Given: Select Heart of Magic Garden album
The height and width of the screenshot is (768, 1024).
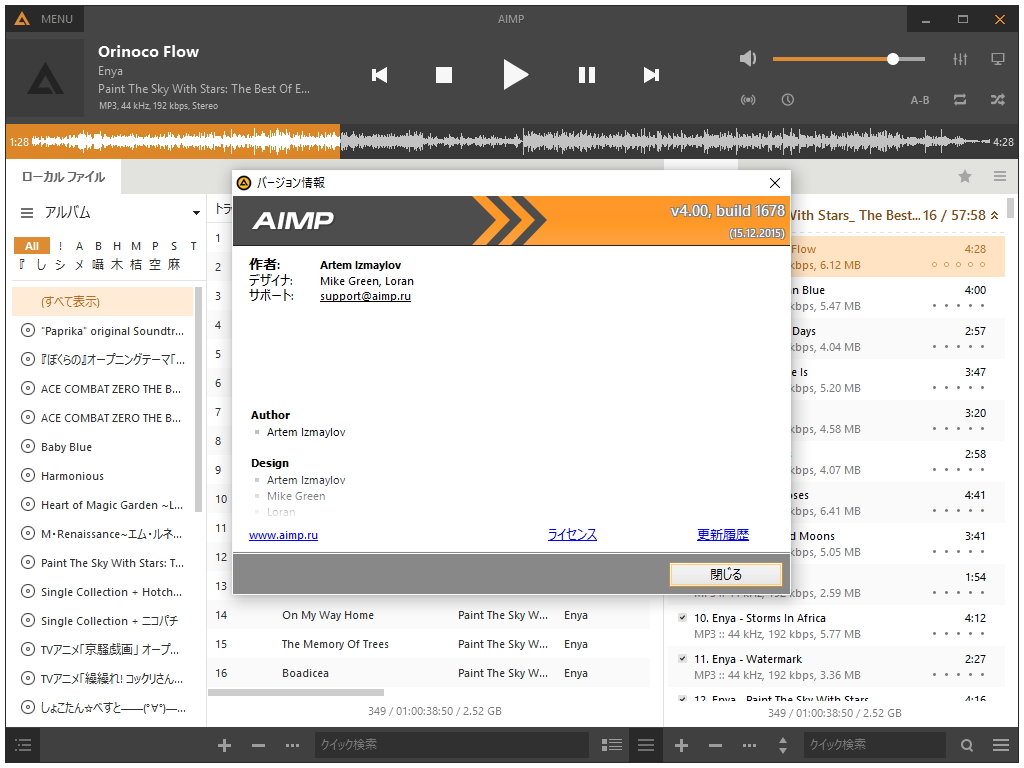Looking at the screenshot, I should [103, 505].
